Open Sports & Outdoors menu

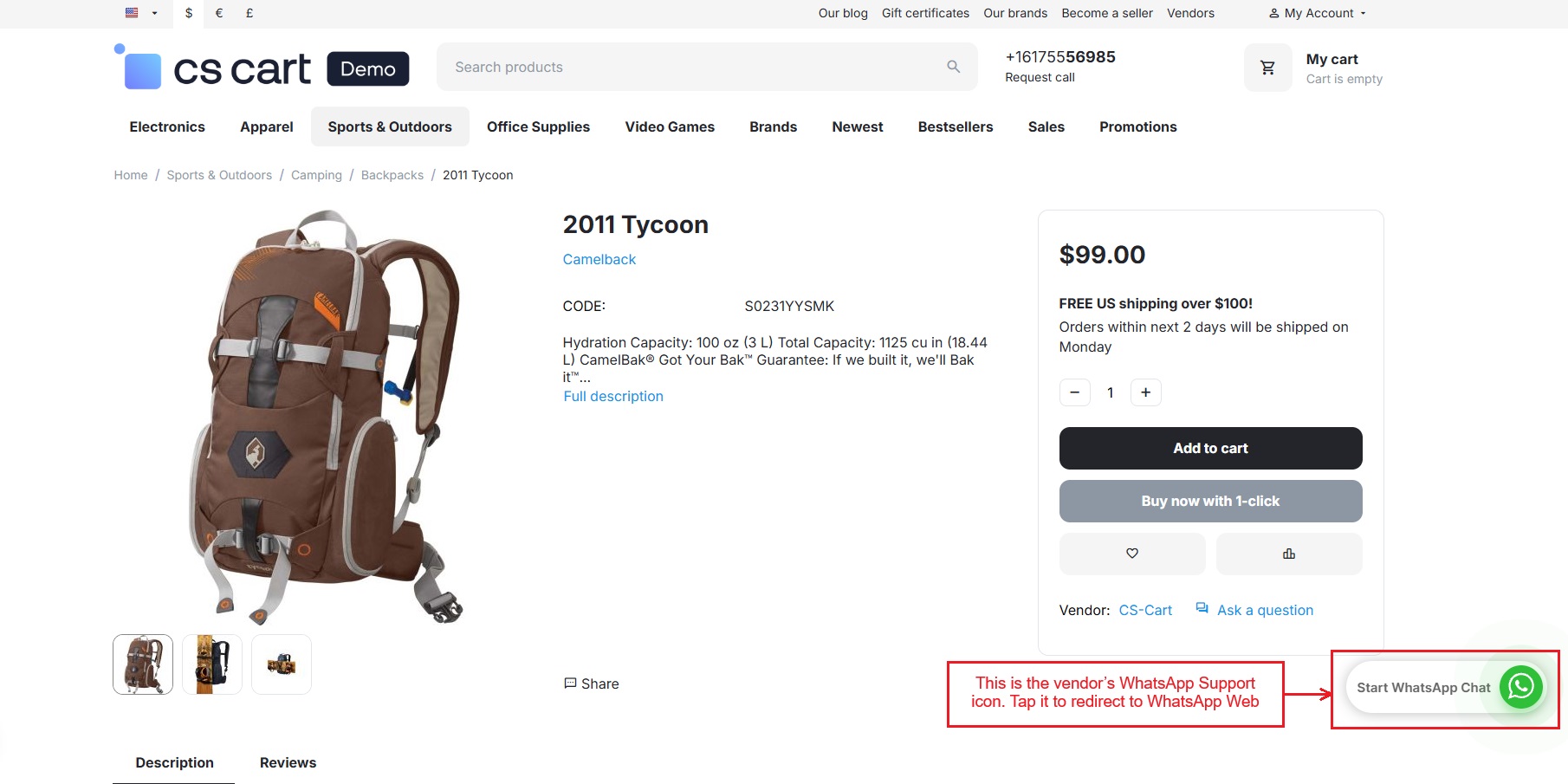click(390, 126)
